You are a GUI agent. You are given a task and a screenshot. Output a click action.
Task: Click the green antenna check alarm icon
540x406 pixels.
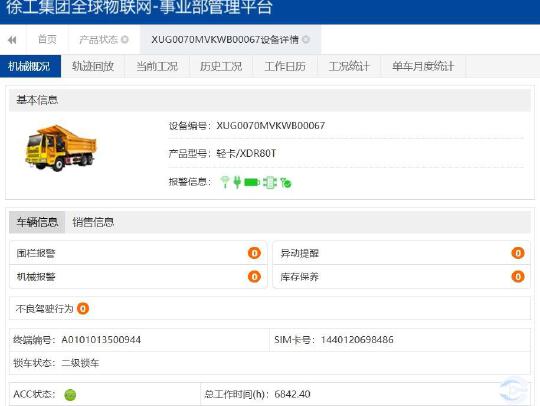pyautogui.click(x=286, y=183)
